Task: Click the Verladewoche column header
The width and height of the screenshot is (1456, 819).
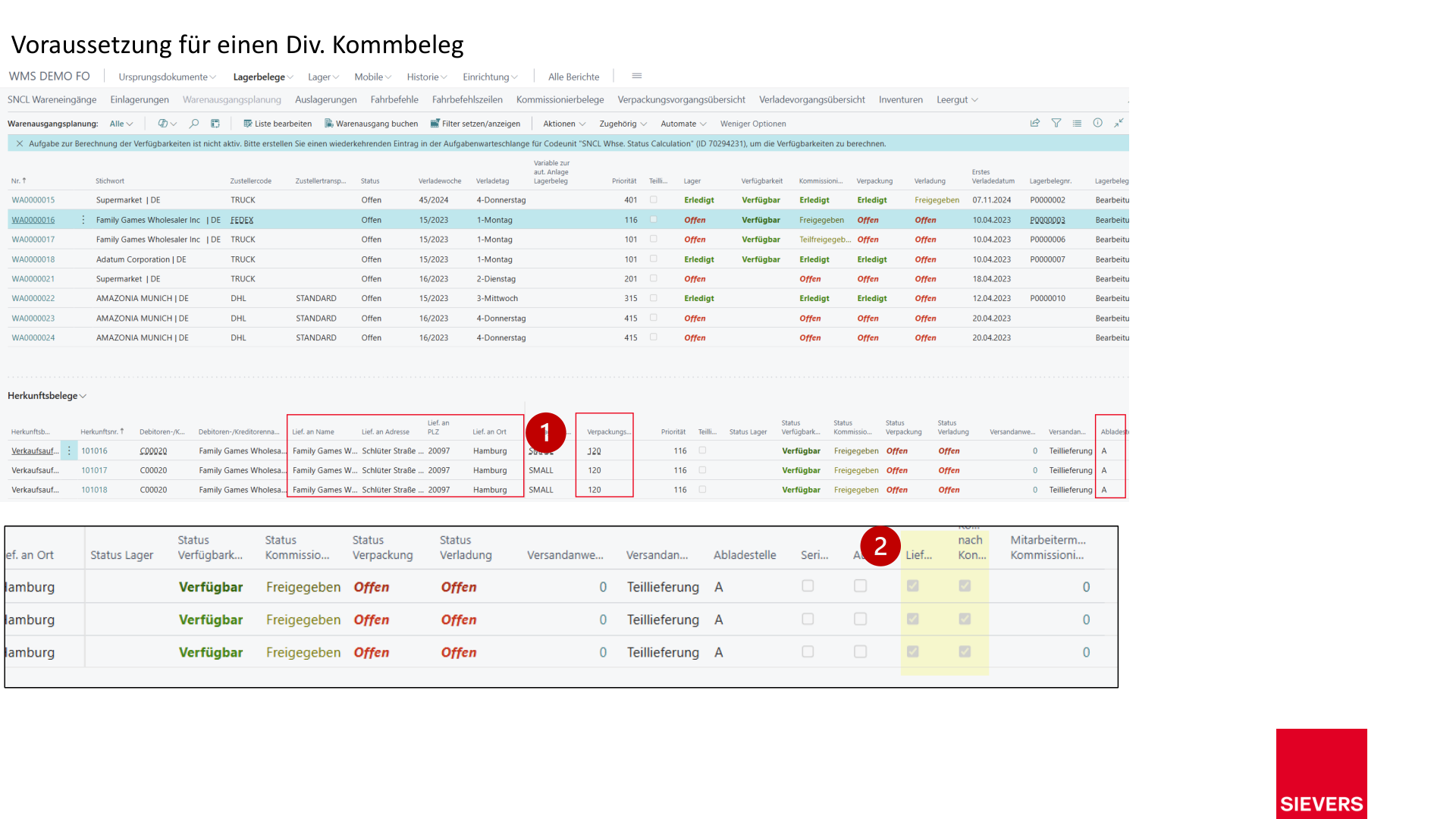Action: point(440,180)
